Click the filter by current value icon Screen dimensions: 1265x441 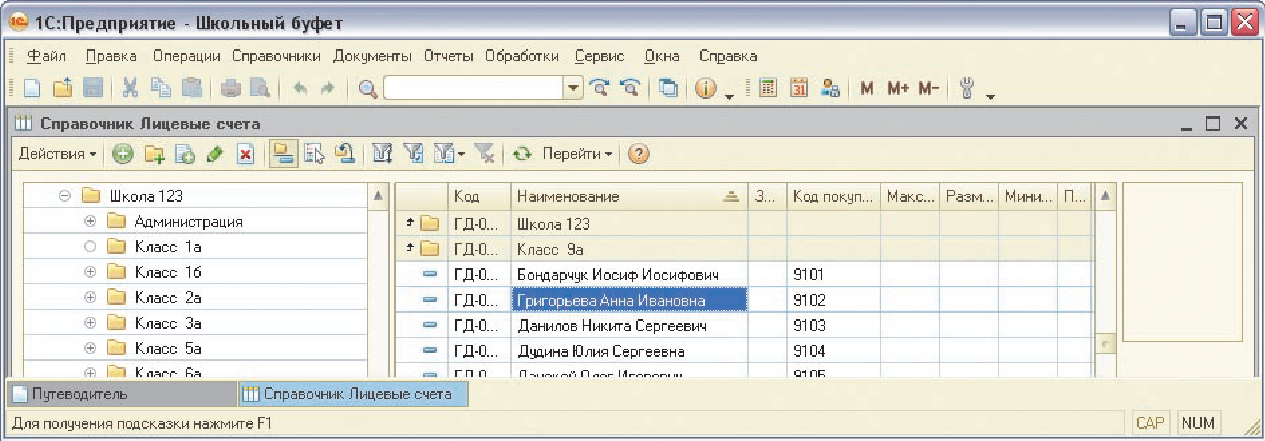412,154
